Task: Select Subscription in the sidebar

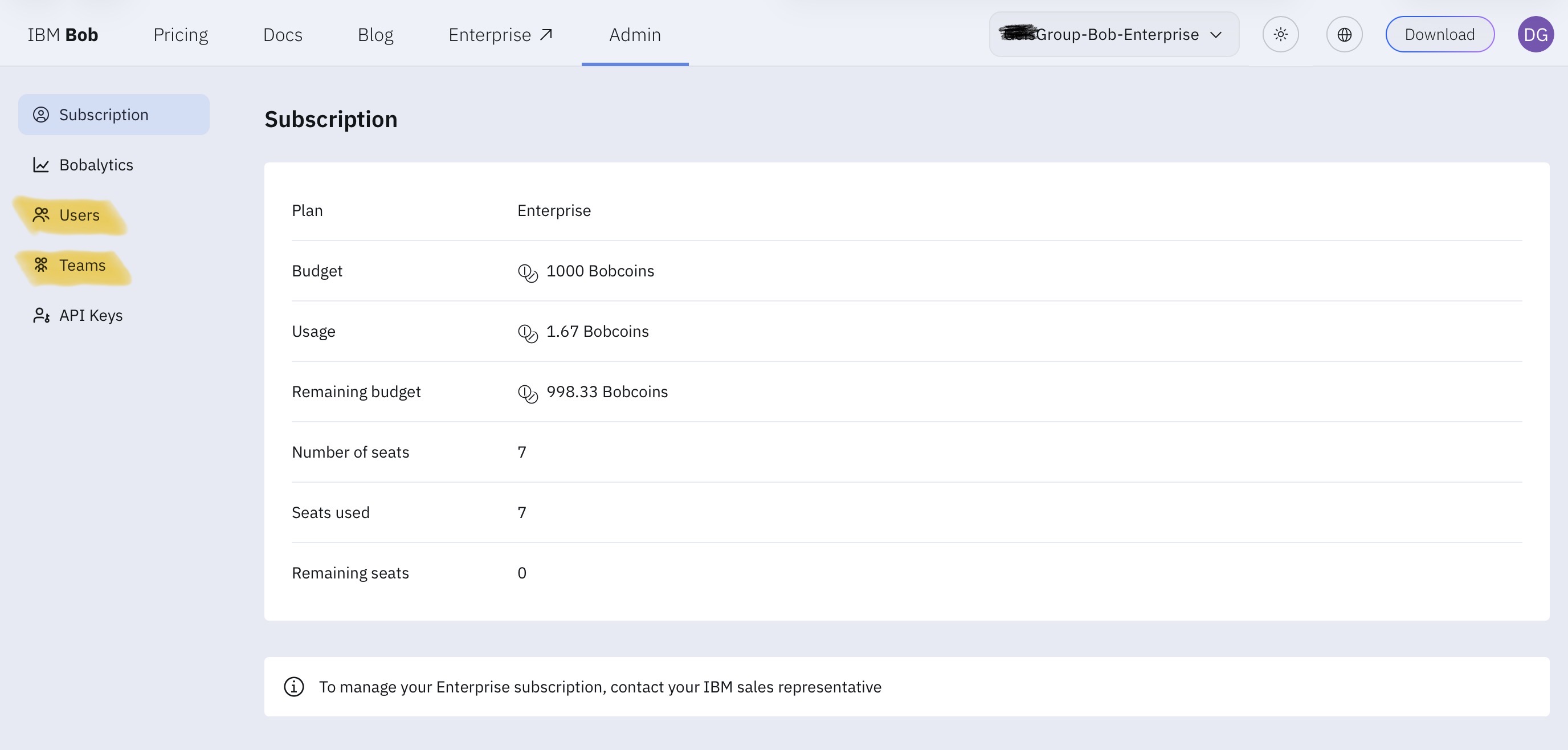Action: 114,115
